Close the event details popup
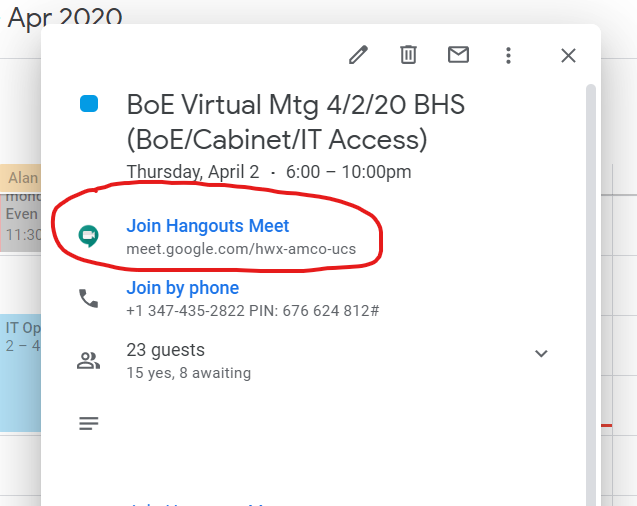This screenshot has width=637, height=506. click(x=568, y=56)
